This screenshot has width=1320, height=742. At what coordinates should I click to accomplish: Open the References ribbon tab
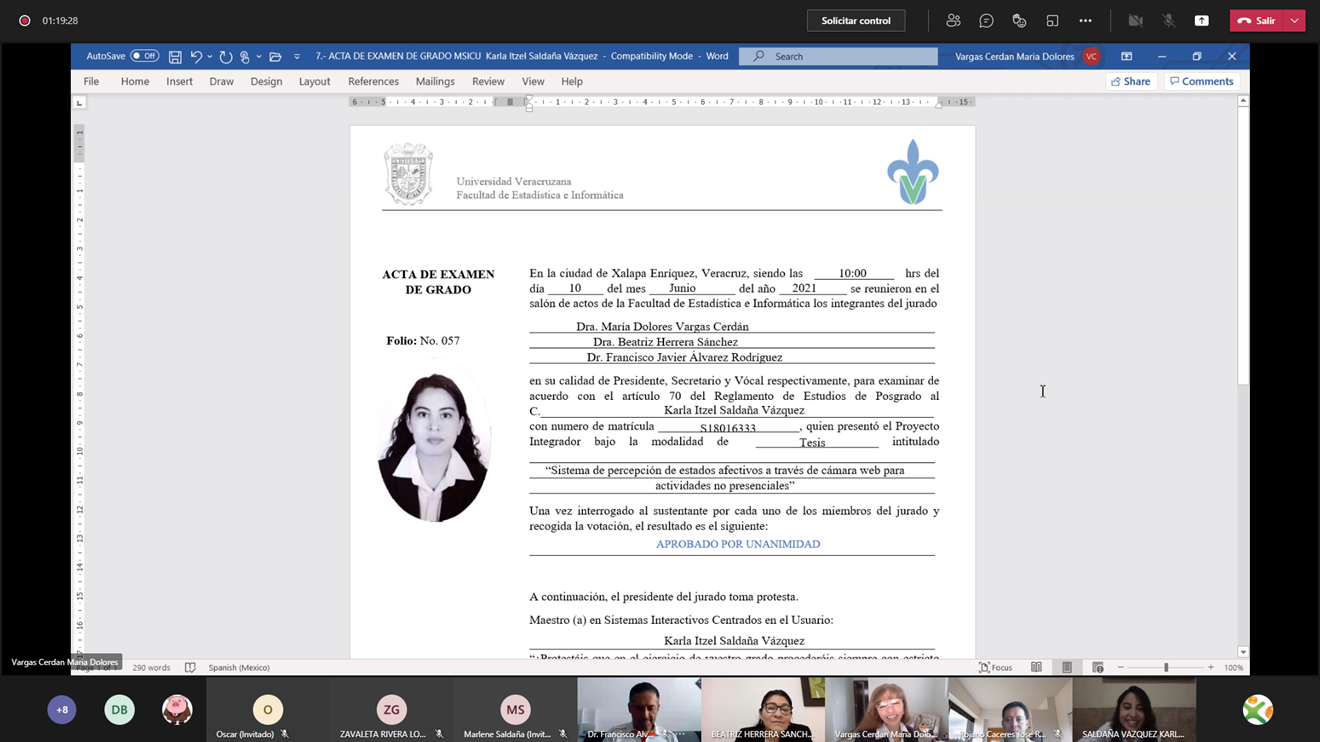coord(373,82)
